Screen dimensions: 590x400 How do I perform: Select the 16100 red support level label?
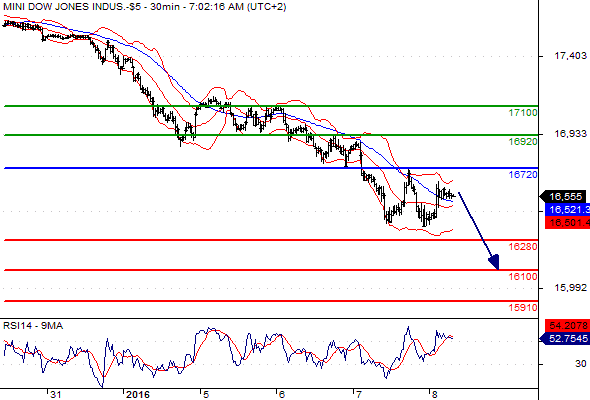(x=523, y=277)
